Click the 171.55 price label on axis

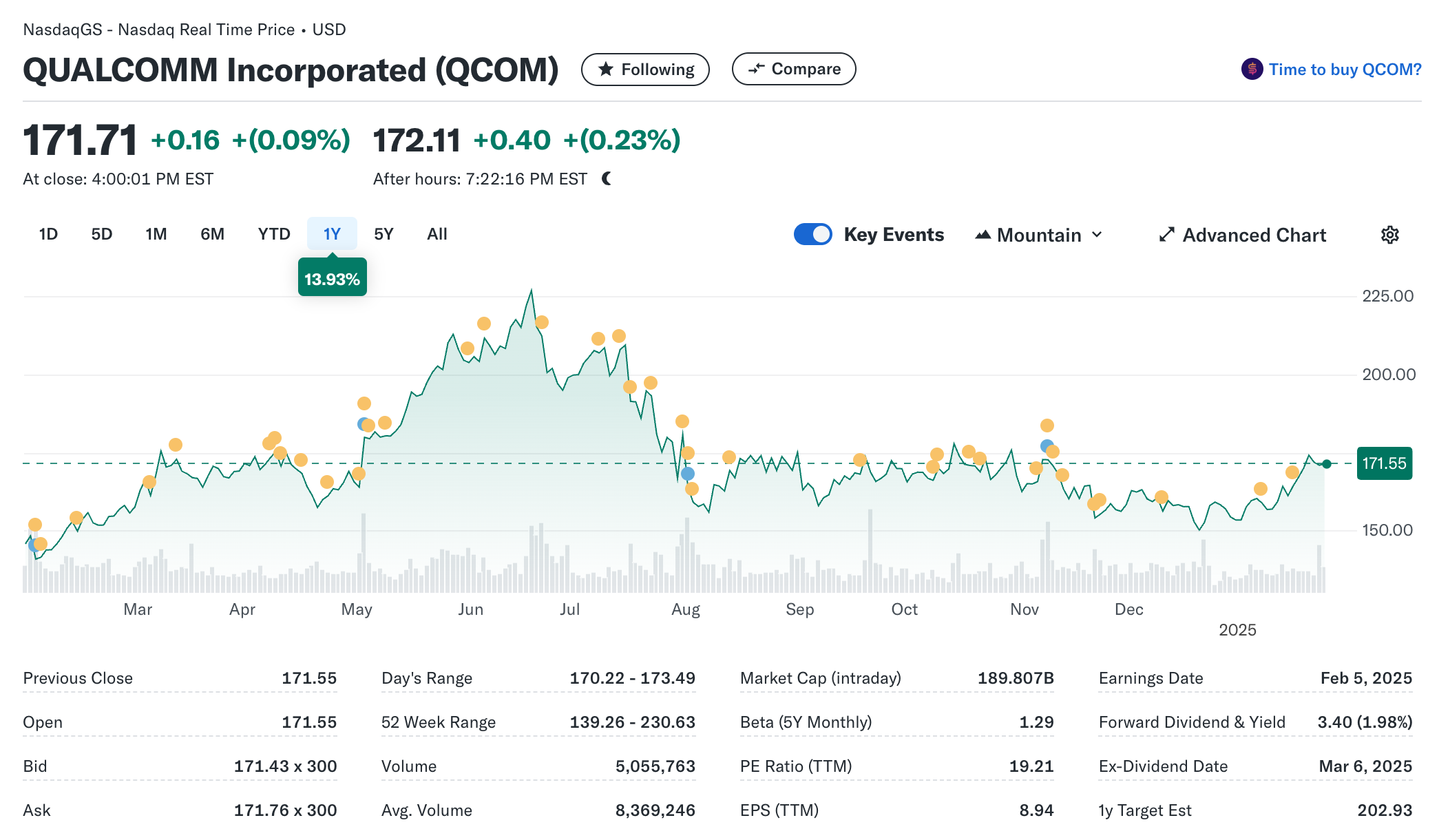pos(1384,463)
